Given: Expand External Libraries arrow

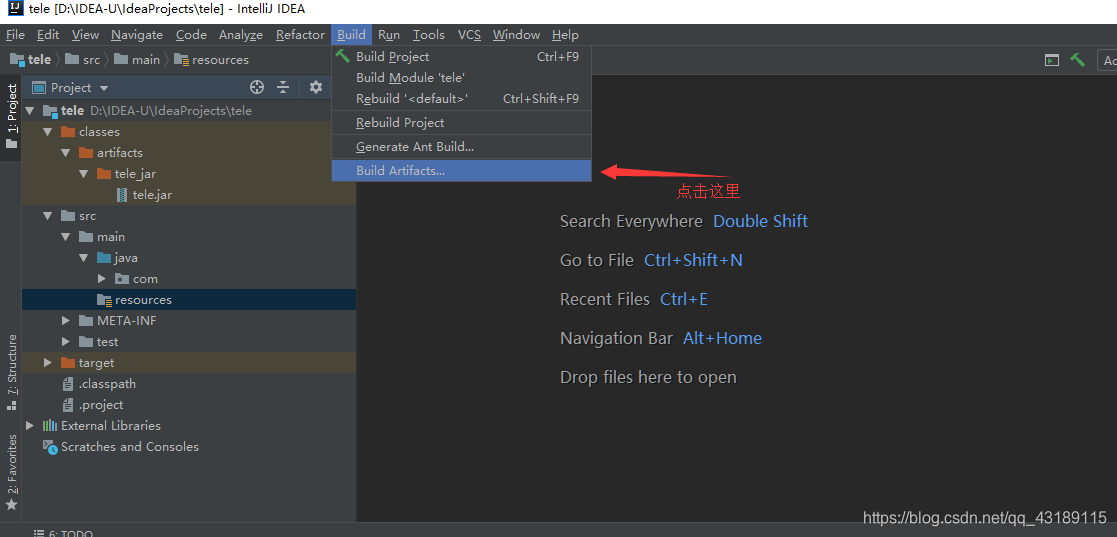Looking at the screenshot, I should [30, 425].
